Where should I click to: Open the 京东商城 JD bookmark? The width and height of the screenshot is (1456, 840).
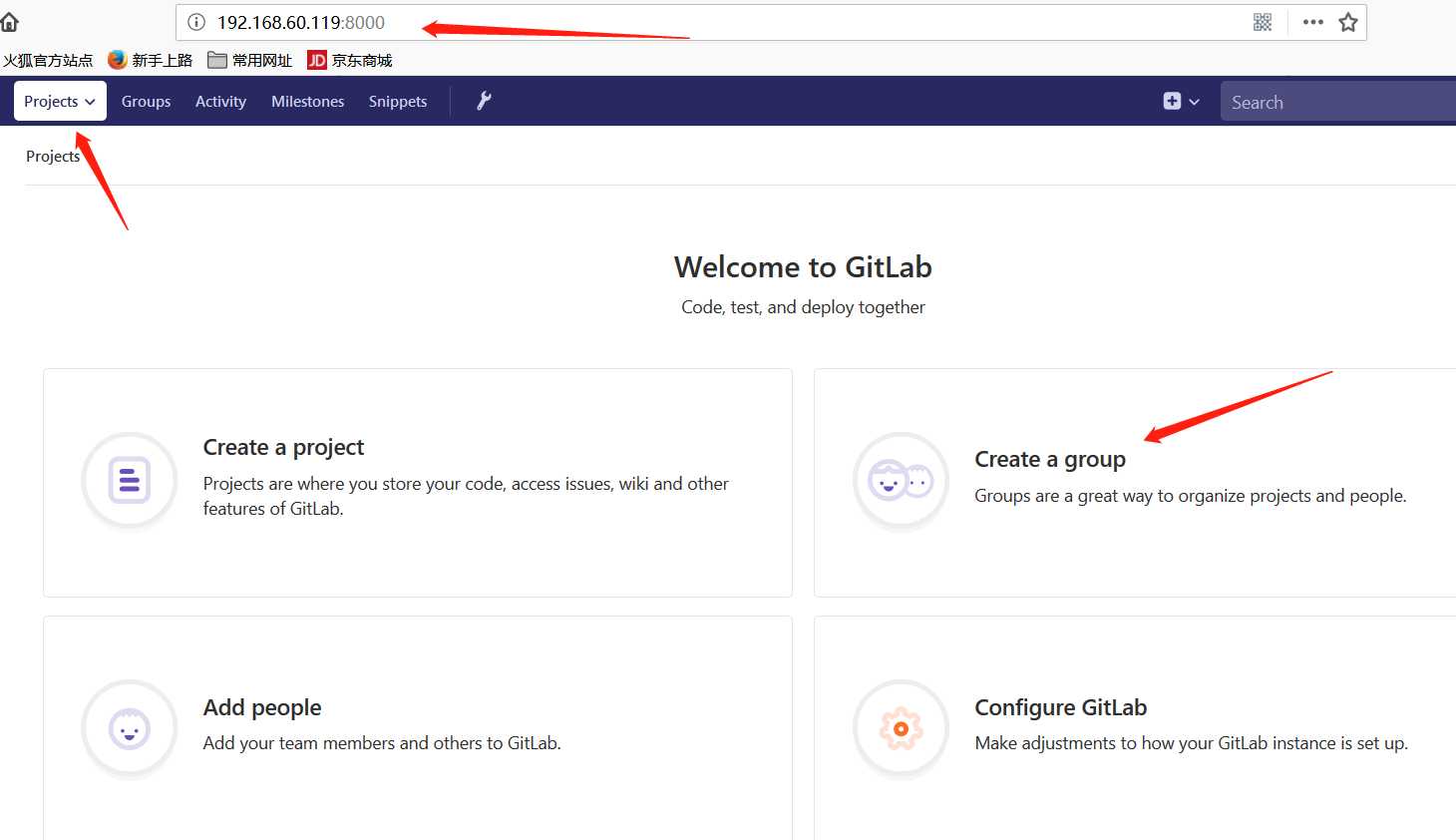click(x=350, y=60)
